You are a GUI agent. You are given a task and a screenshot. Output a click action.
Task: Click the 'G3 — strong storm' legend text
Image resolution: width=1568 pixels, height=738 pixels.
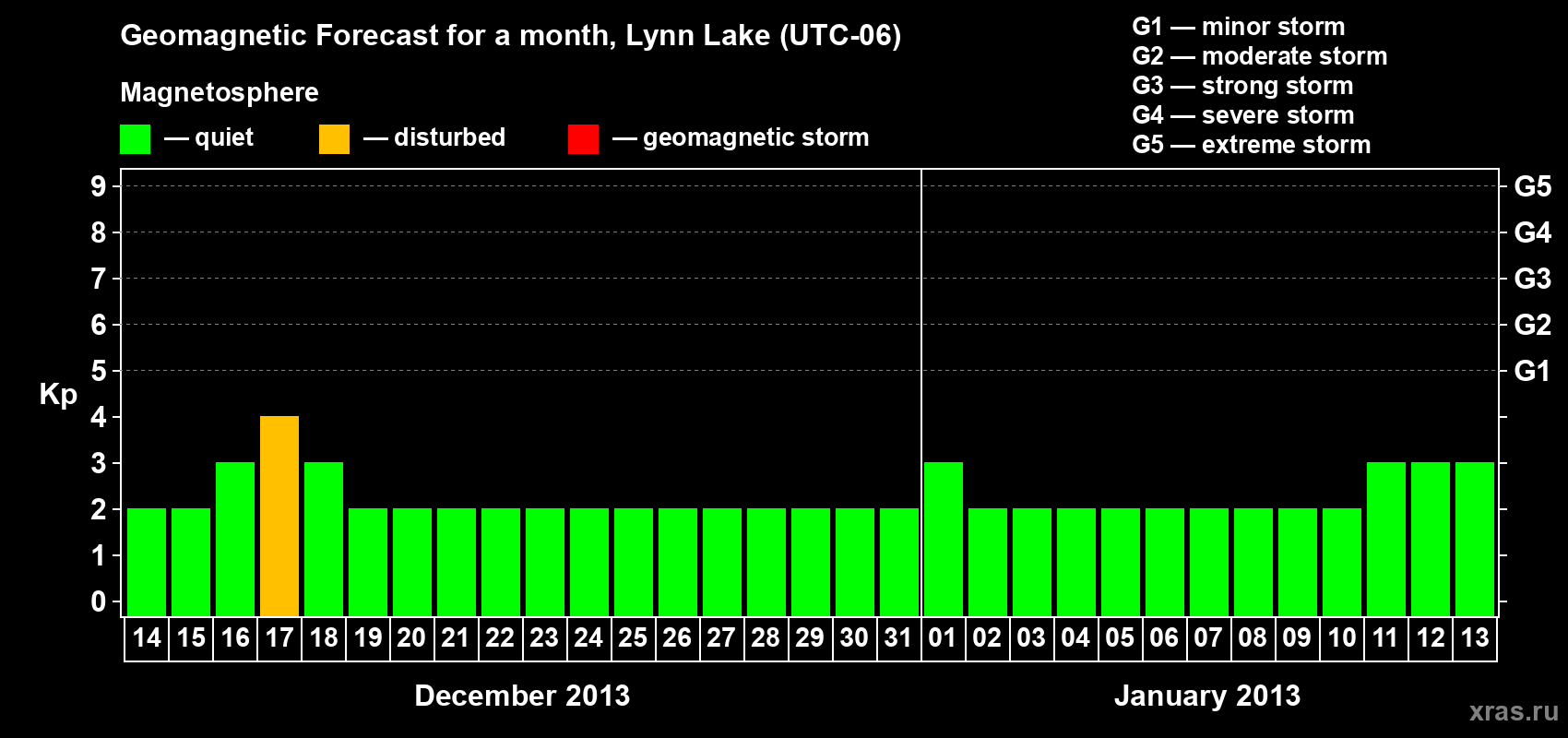coord(1242,86)
